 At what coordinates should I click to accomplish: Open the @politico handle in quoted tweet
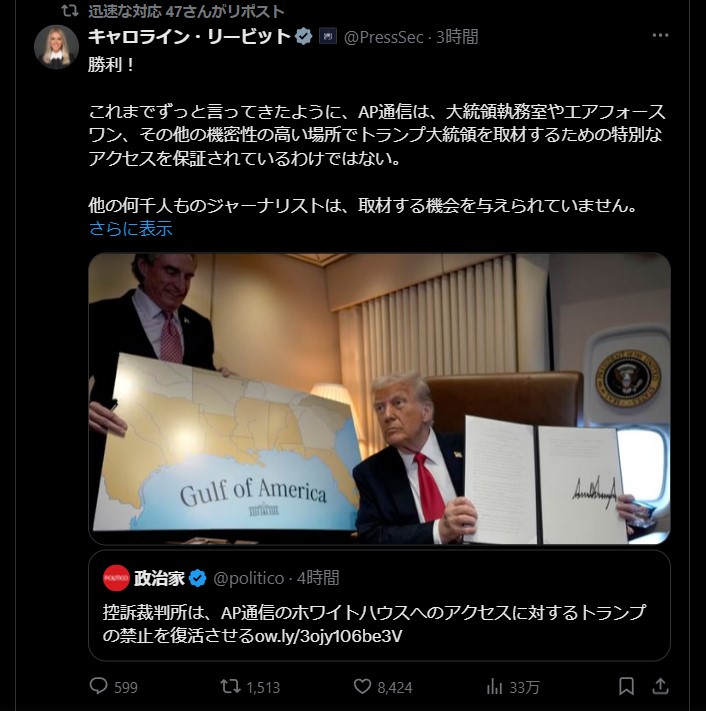248,578
